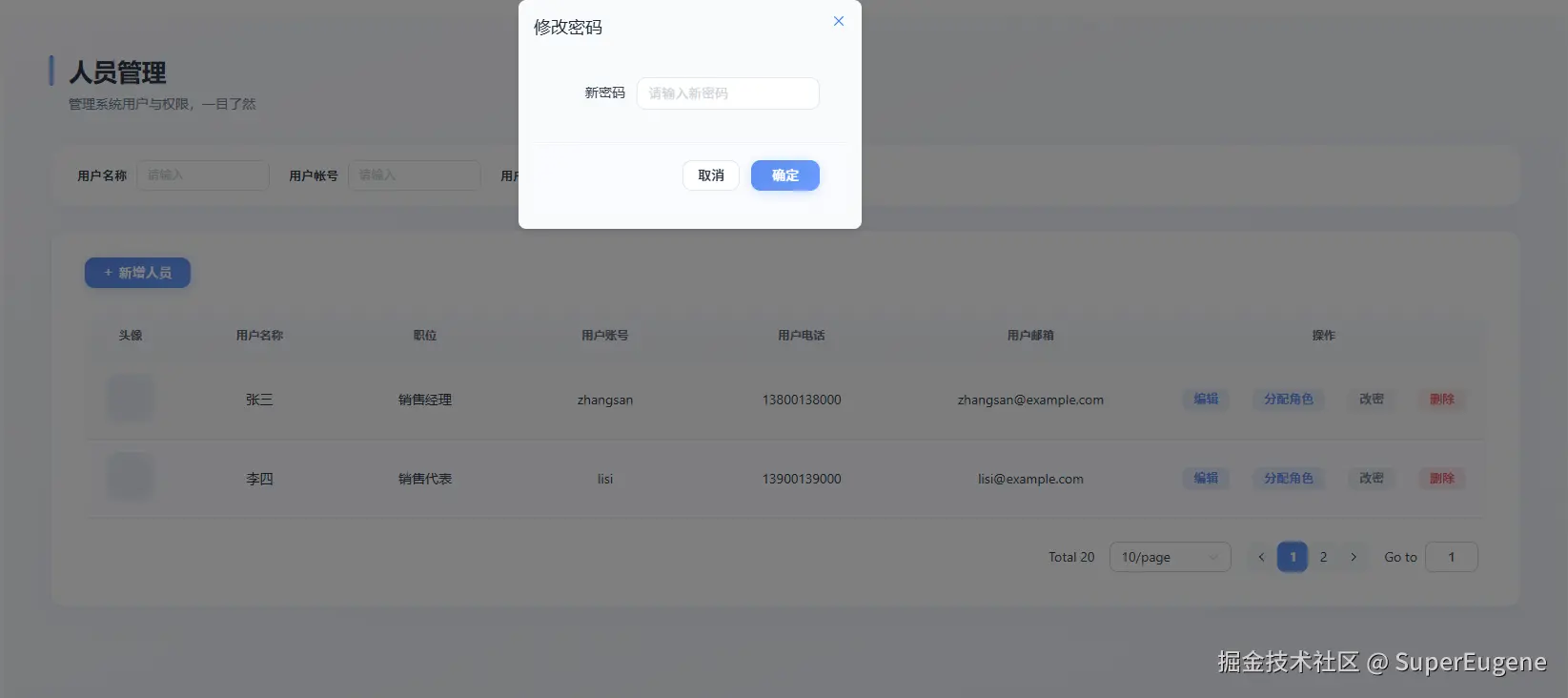Click the 用户帐号 search input

click(415, 175)
